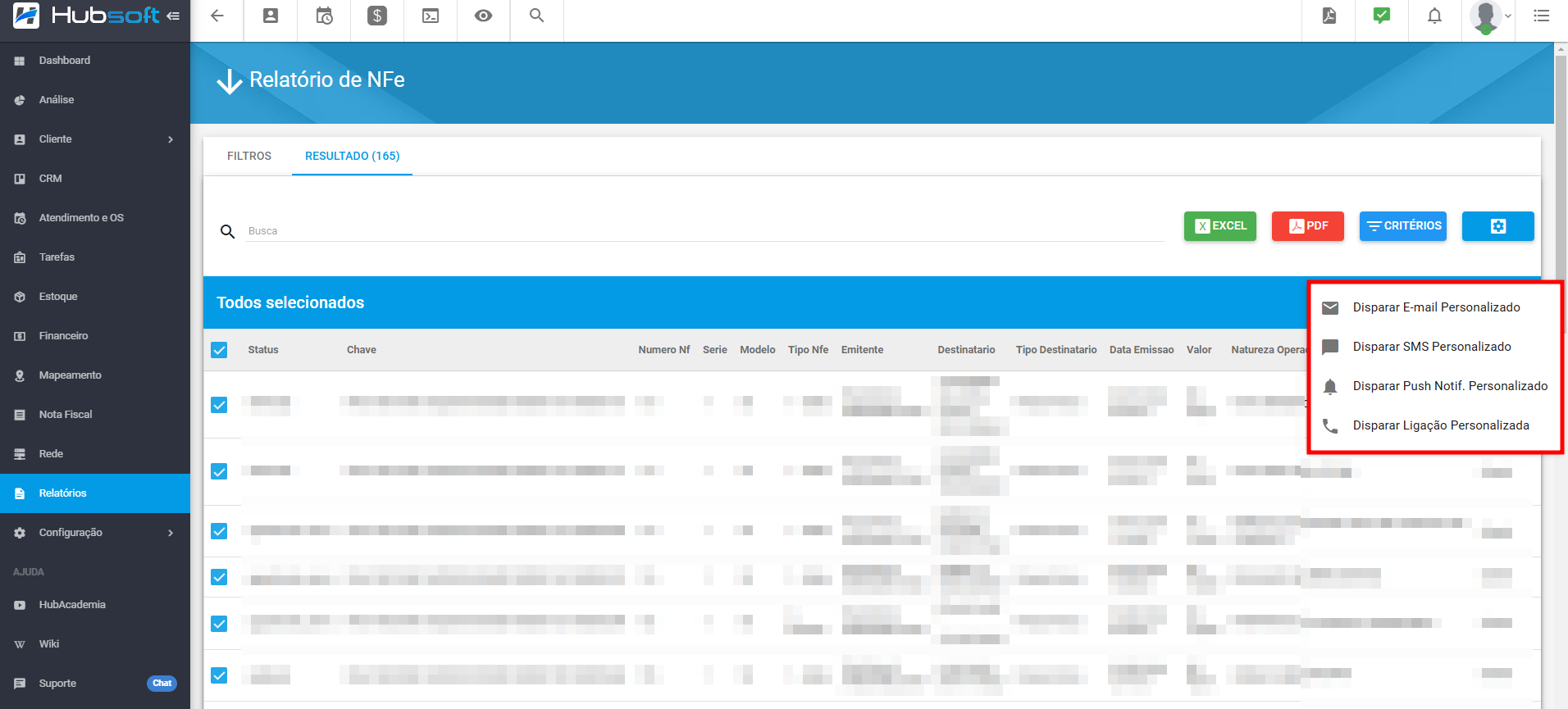
Task: Click the eye icon in the top toolbar
Action: (484, 16)
